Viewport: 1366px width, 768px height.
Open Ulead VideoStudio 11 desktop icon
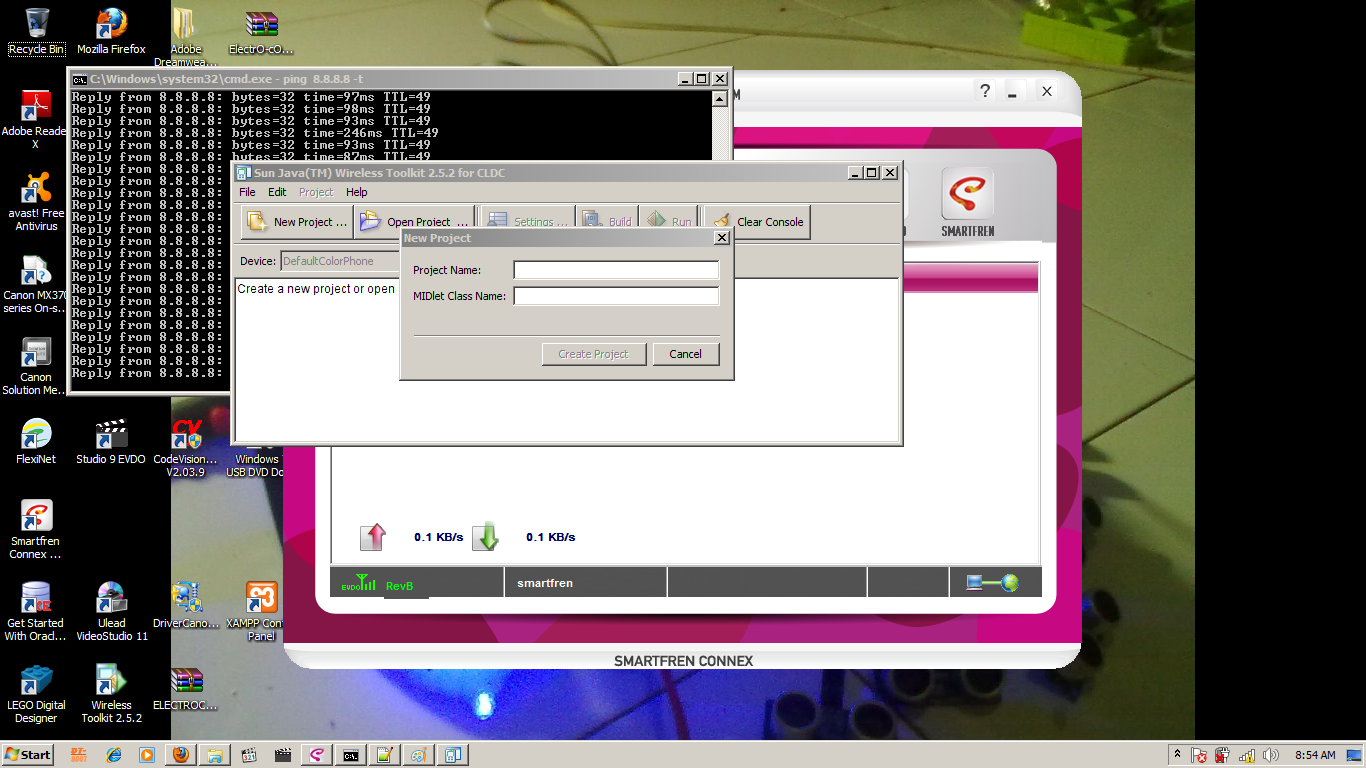(111, 611)
